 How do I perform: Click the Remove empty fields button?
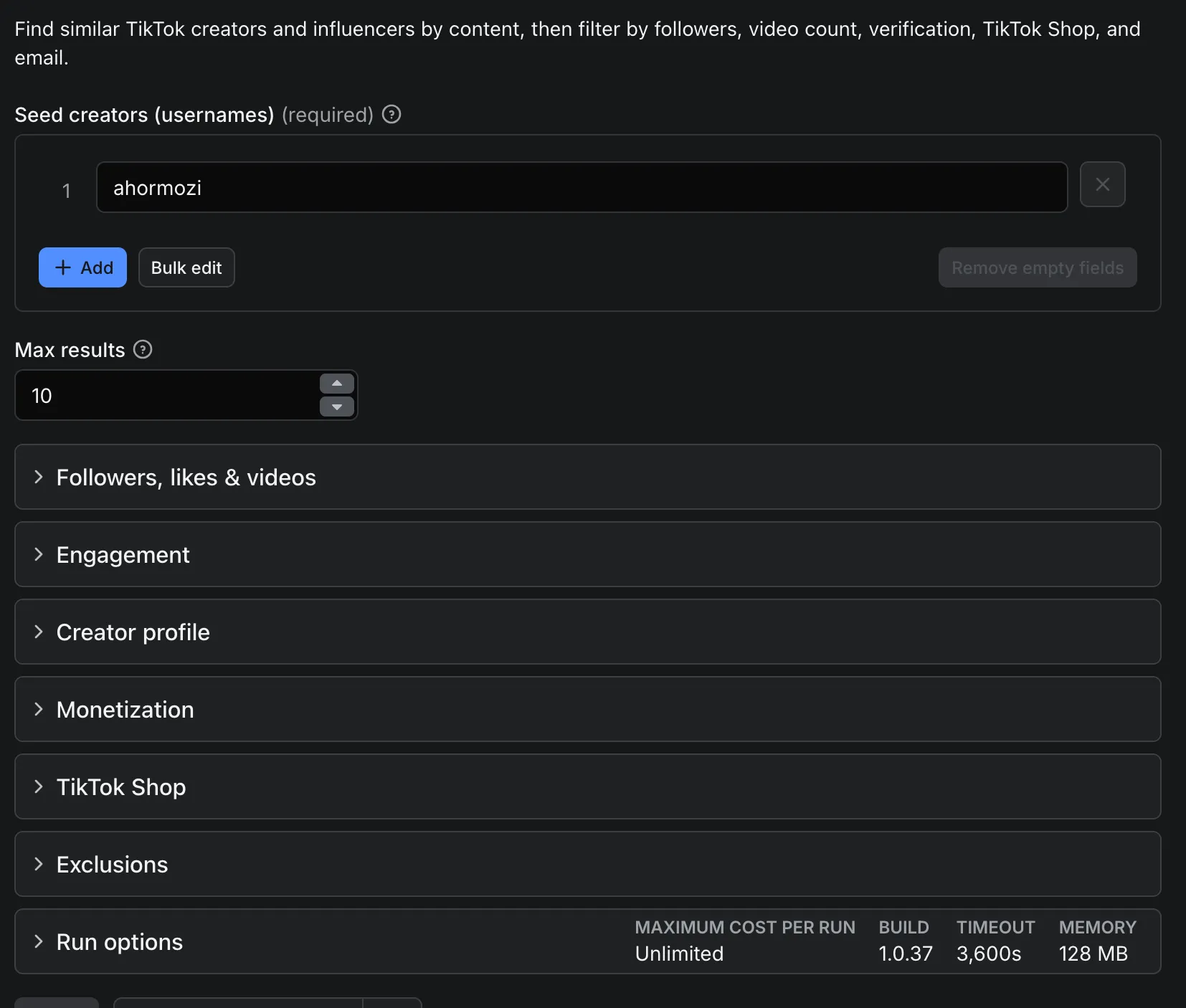point(1038,267)
